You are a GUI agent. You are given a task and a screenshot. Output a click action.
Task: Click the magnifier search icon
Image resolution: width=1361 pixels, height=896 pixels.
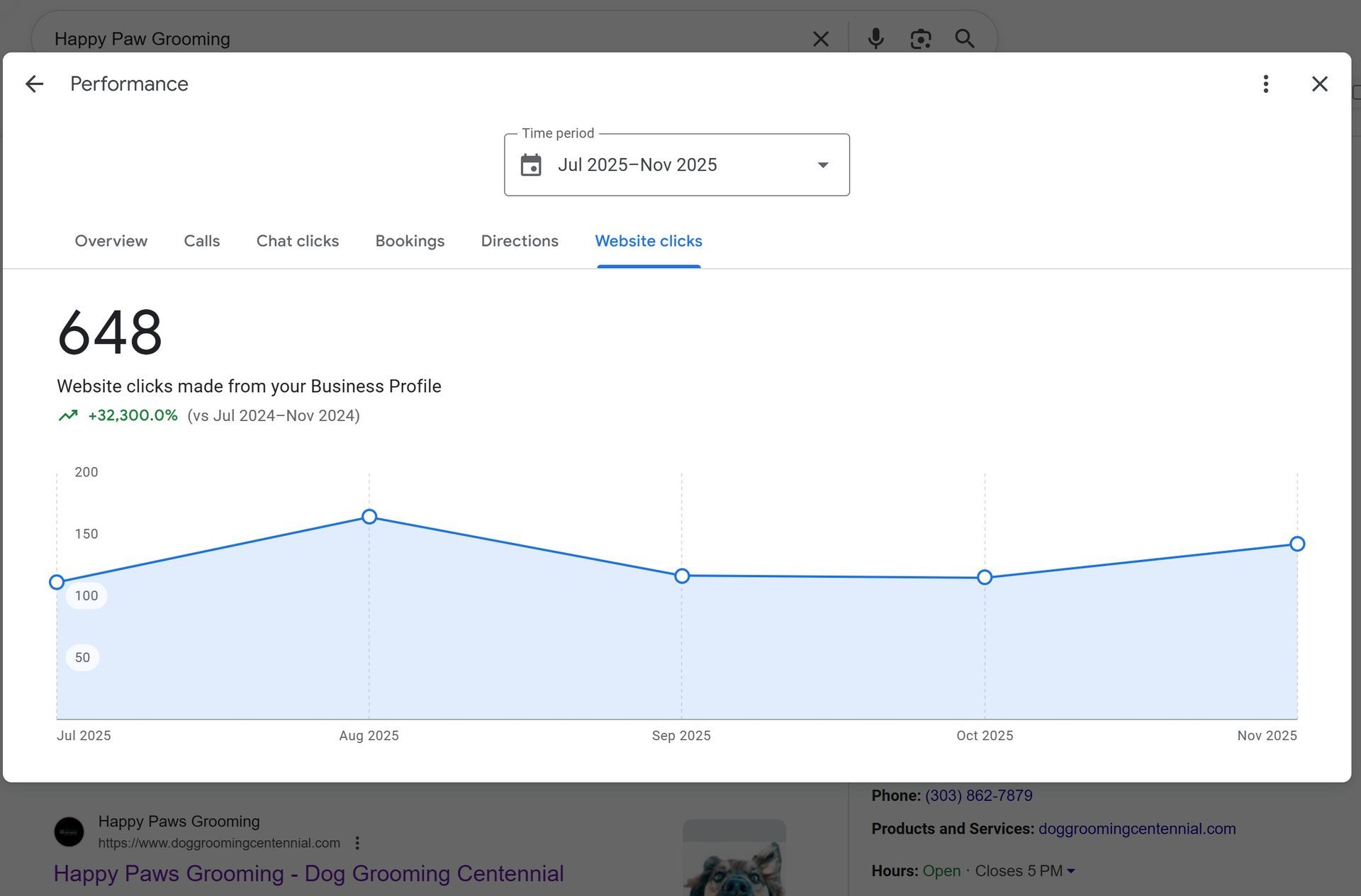coord(965,39)
